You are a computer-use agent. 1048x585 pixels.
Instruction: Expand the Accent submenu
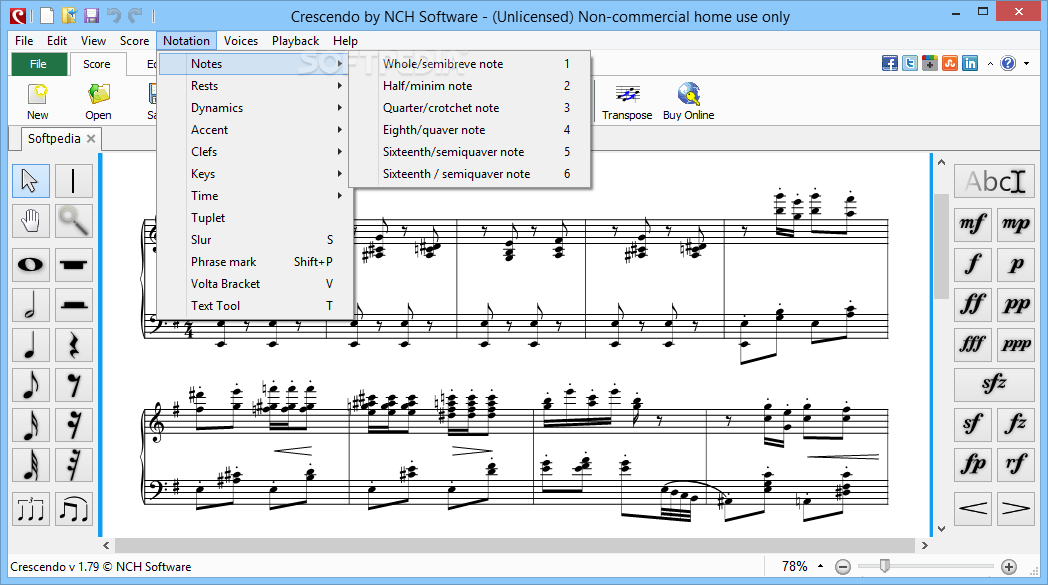254,130
